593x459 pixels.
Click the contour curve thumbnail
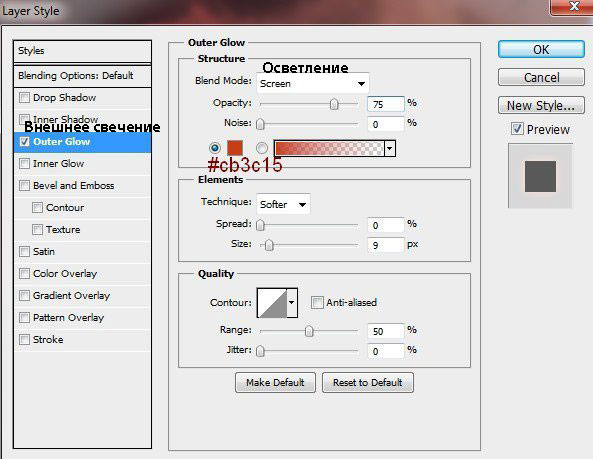click(x=272, y=302)
